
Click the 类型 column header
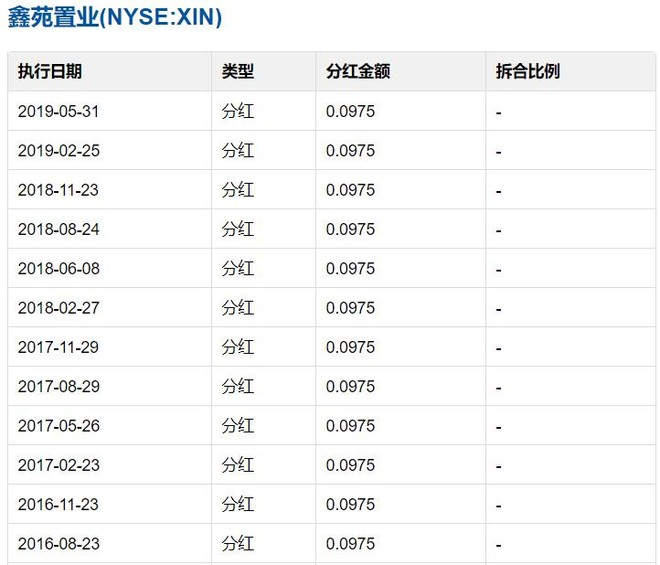238,72
